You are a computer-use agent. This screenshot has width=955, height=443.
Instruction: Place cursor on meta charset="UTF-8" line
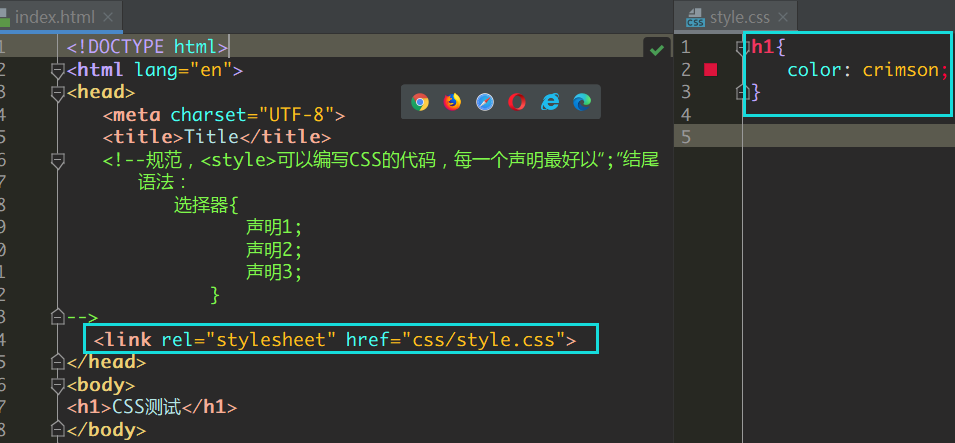(x=224, y=115)
